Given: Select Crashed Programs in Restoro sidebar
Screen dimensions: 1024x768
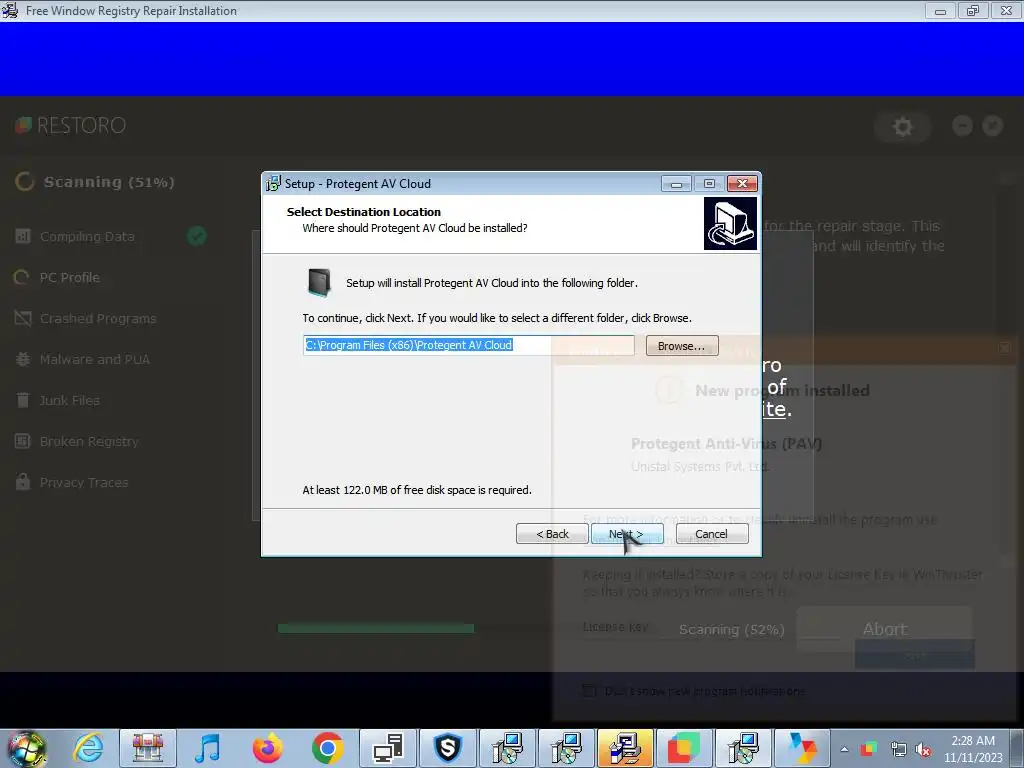Looking at the screenshot, I should pyautogui.click(x=98, y=319).
